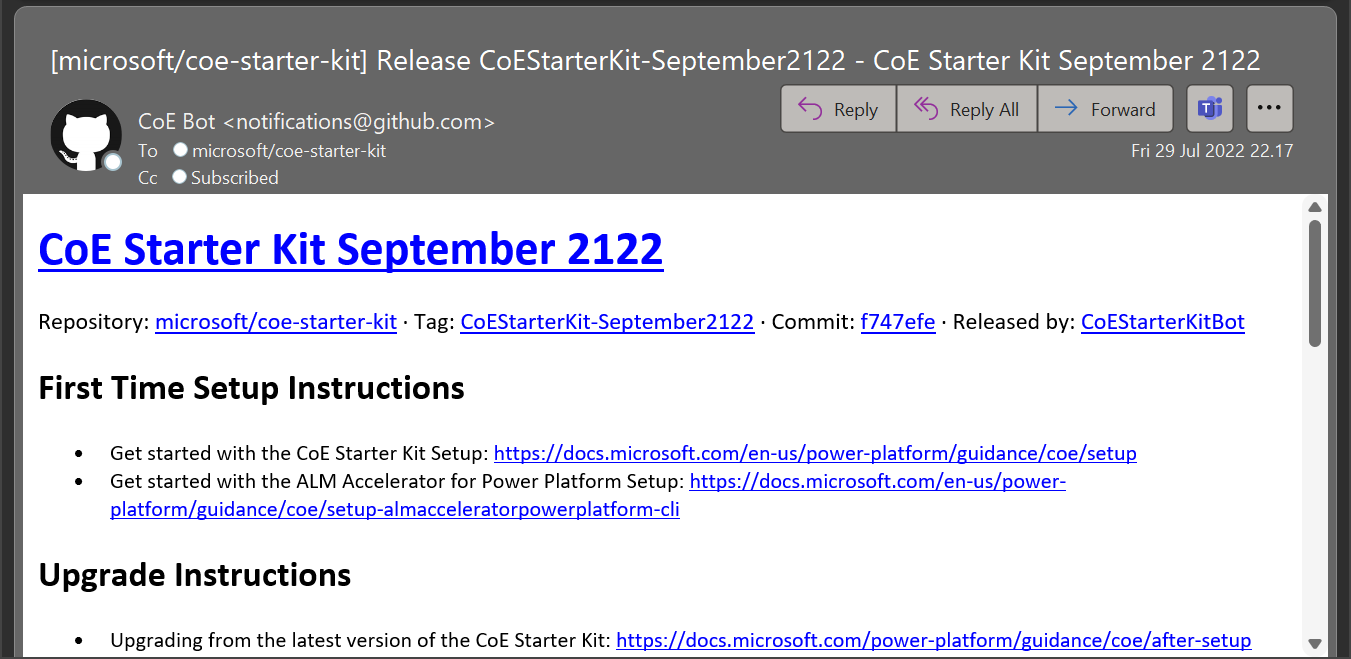The image size is (1351, 659).
Task: Select the Subscribed Cc radio button
Action: click(x=179, y=177)
